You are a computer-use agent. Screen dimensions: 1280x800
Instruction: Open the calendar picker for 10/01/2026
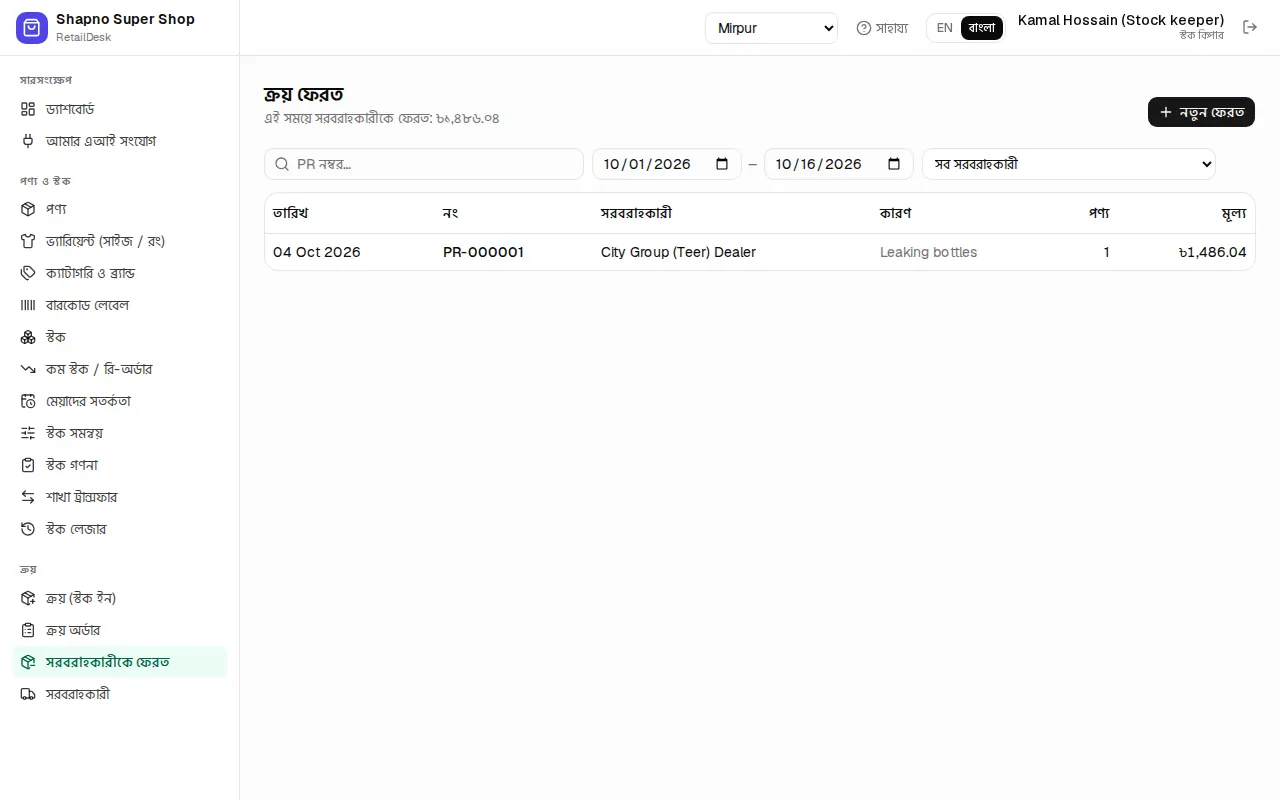(x=722, y=164)
